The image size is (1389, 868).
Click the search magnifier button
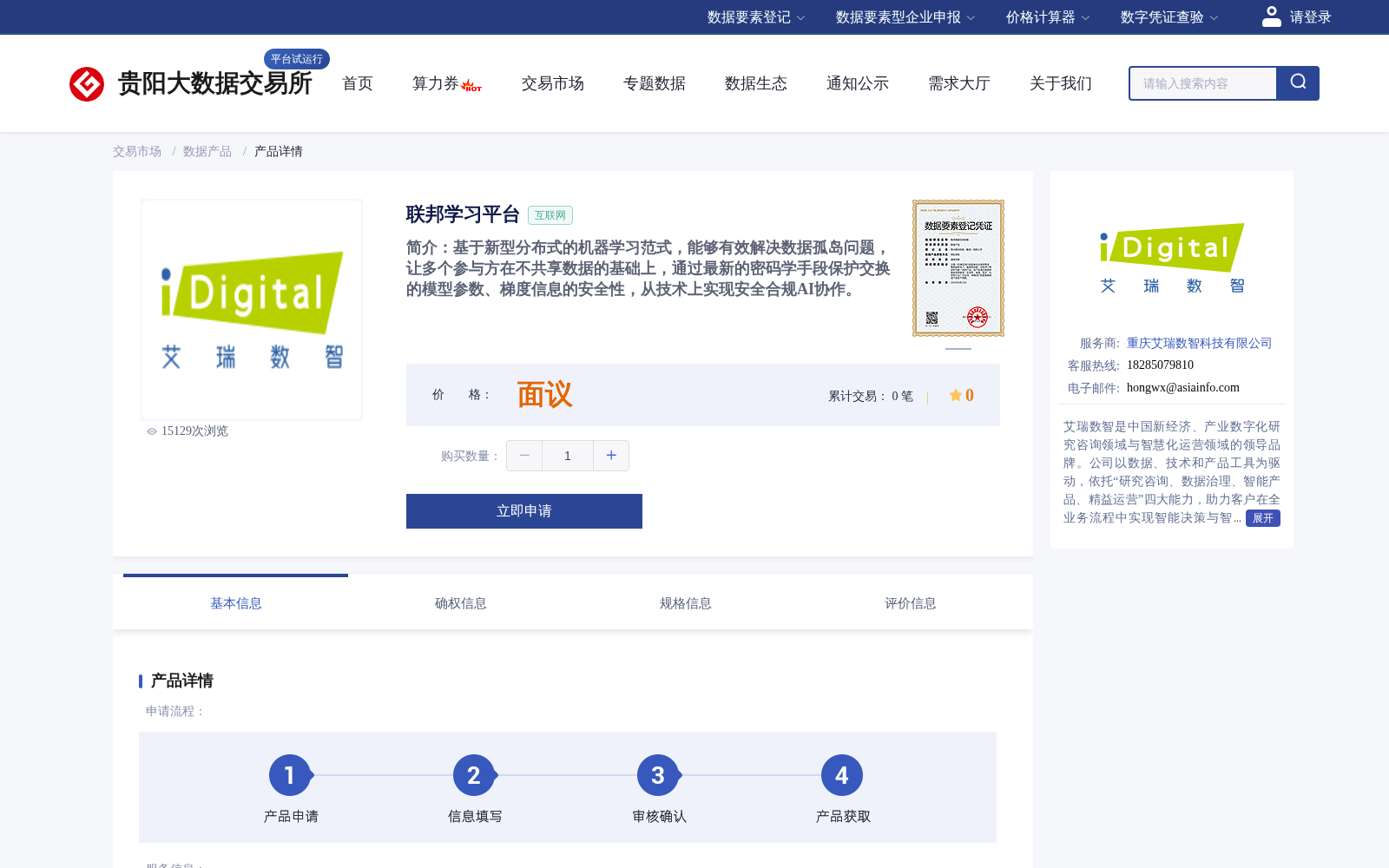pos(1298,83)
